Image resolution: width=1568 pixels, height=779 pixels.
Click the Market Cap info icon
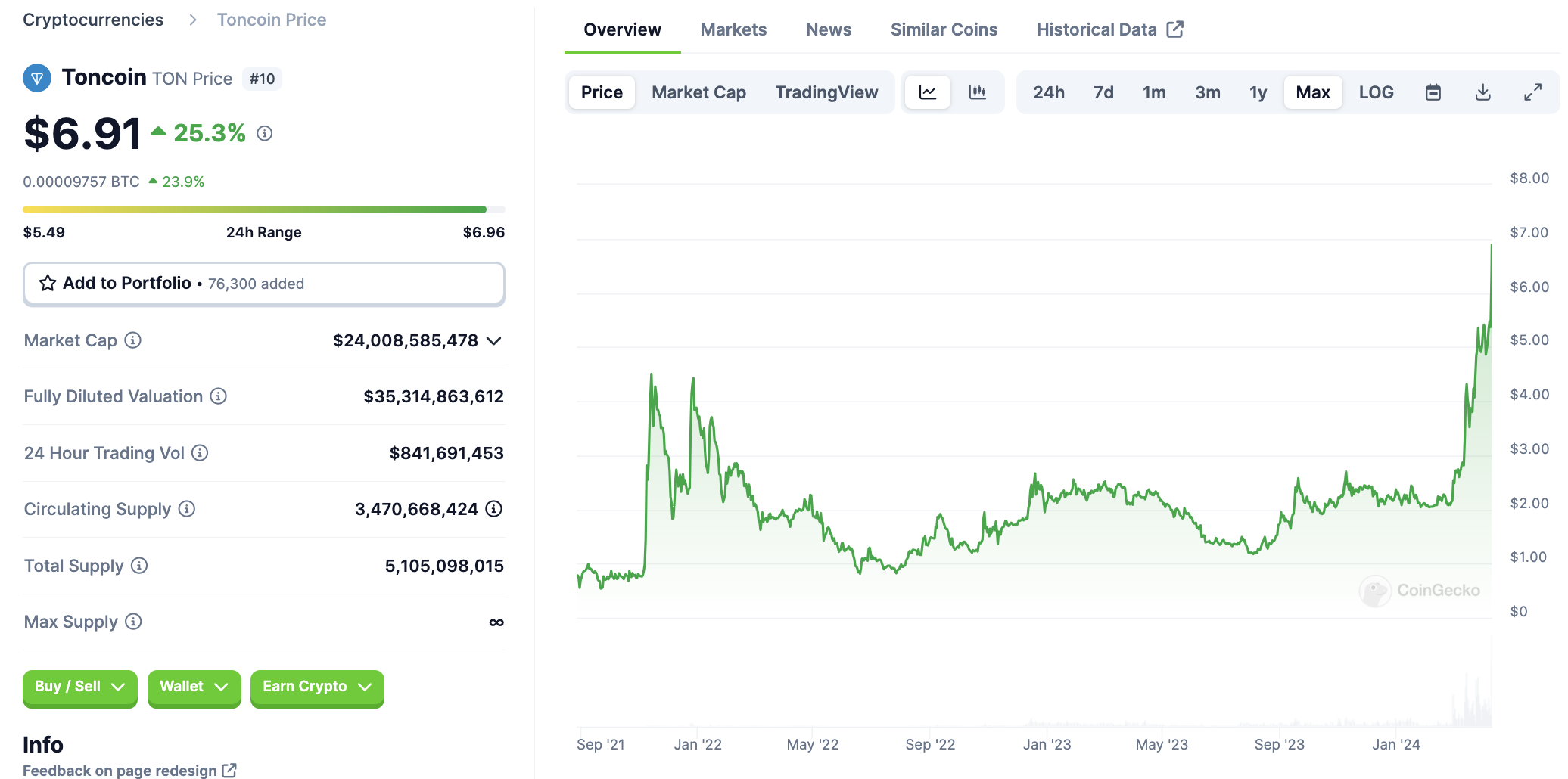(133, 340)
